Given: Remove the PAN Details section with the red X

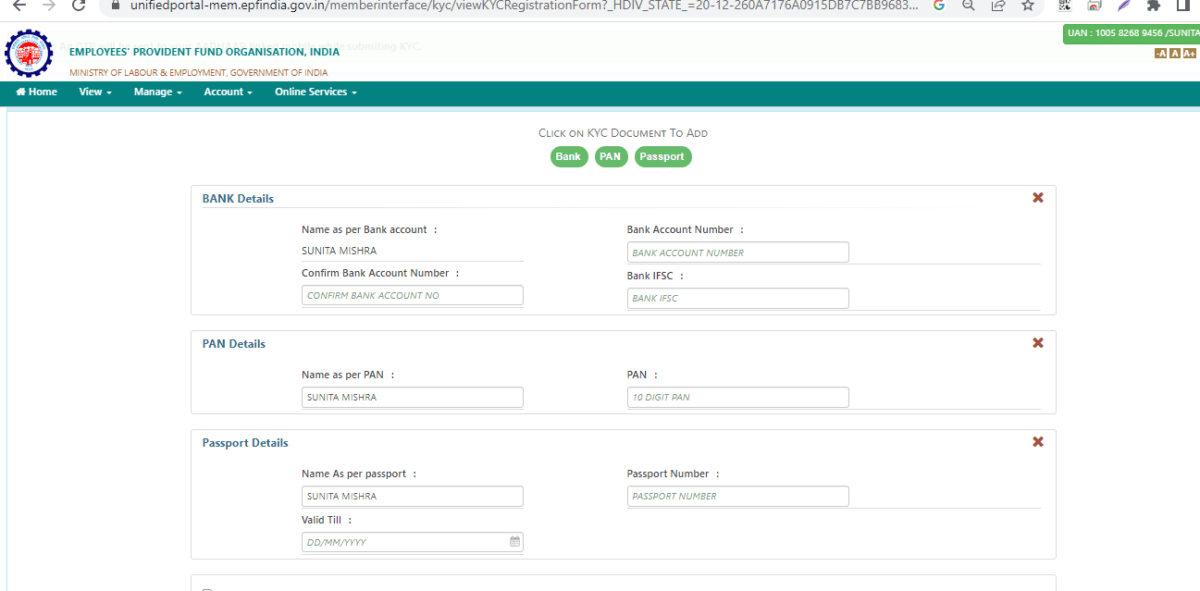Looking at the screenshot, I should click(x=1037, y=342).
